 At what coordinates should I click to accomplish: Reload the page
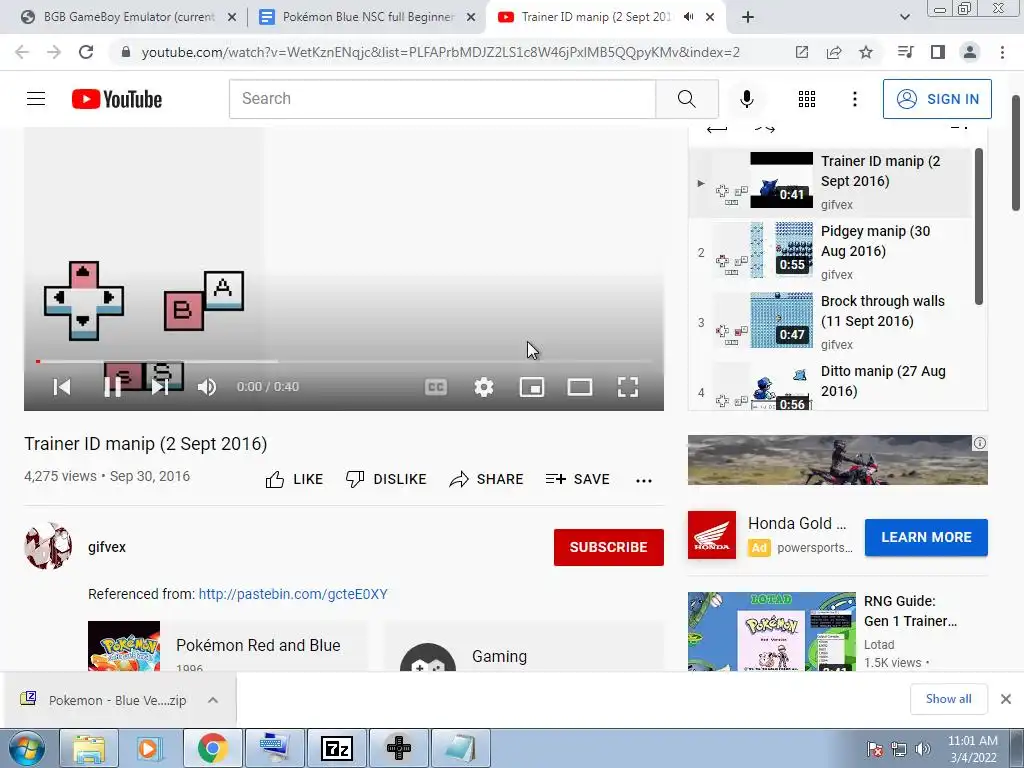[x=86, y=52]
